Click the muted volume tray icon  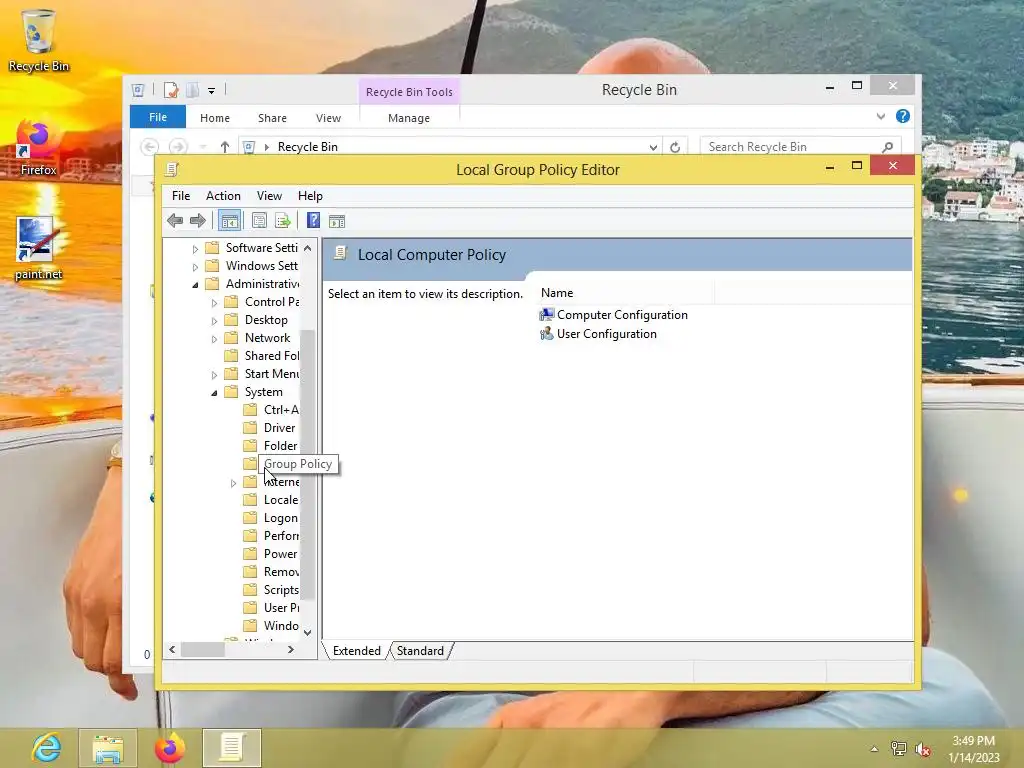[923, 749]
